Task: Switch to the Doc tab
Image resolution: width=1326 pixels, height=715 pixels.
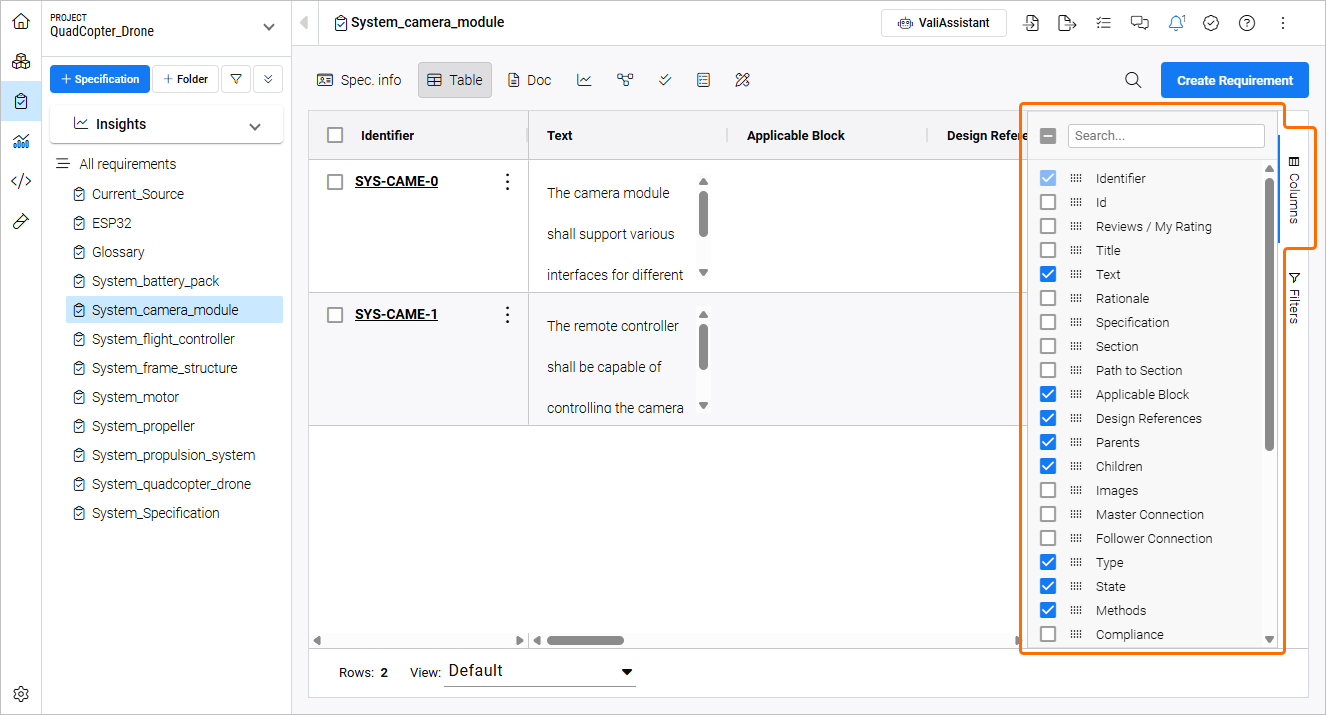Action: [x=529, y=80]
